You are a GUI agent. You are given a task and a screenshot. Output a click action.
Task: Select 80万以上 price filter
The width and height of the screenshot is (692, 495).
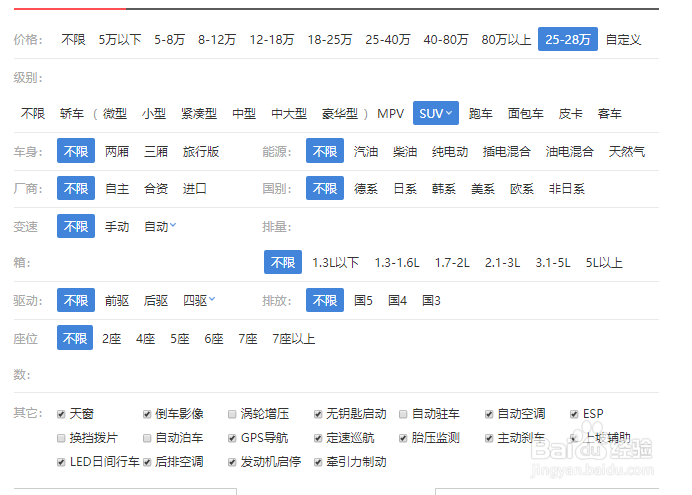506,40
